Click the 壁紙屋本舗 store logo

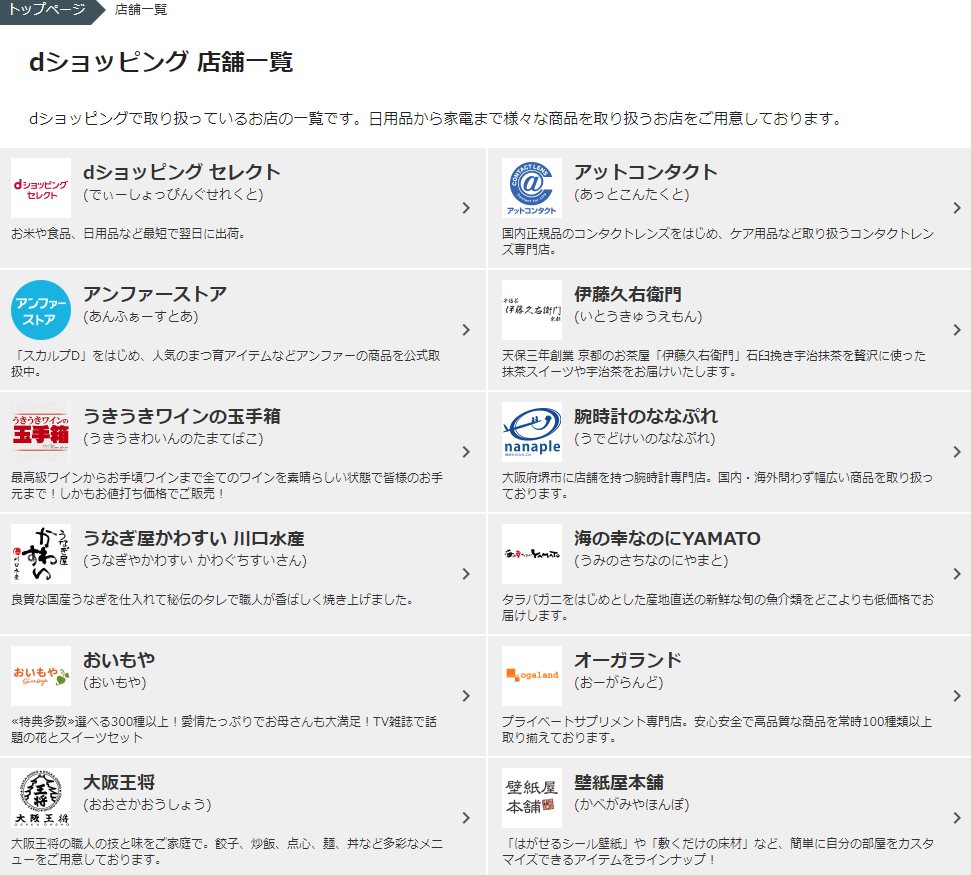click(x=531, y=798)
